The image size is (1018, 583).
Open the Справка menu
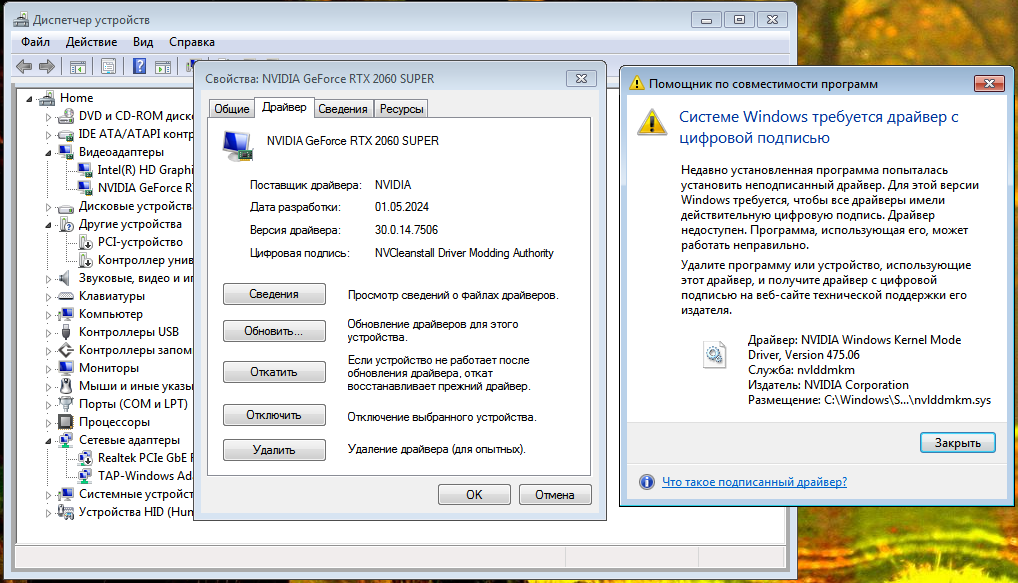tap(192, 42)
